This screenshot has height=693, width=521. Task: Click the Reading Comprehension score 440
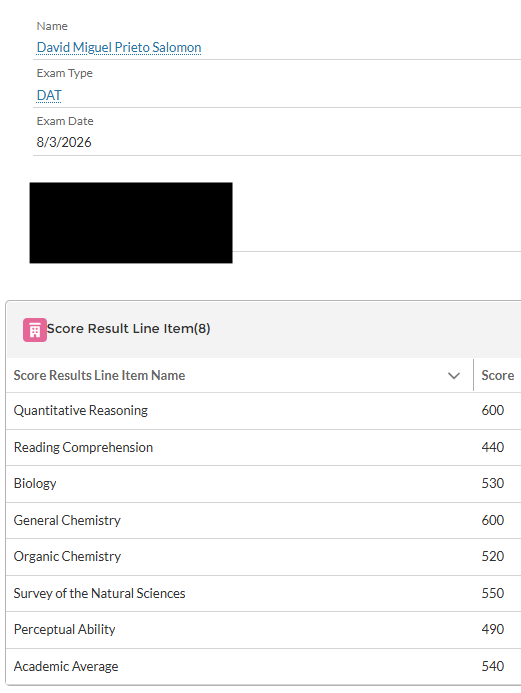tap(493, 447)
